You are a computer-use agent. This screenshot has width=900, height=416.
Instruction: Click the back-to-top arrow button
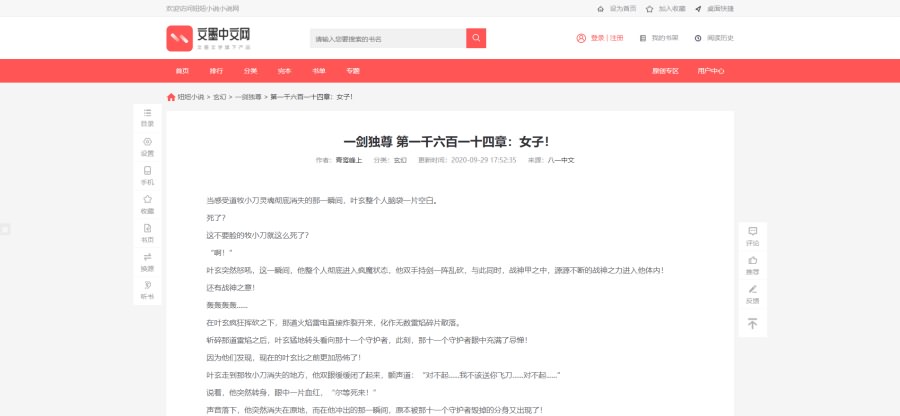pos(752,323)
